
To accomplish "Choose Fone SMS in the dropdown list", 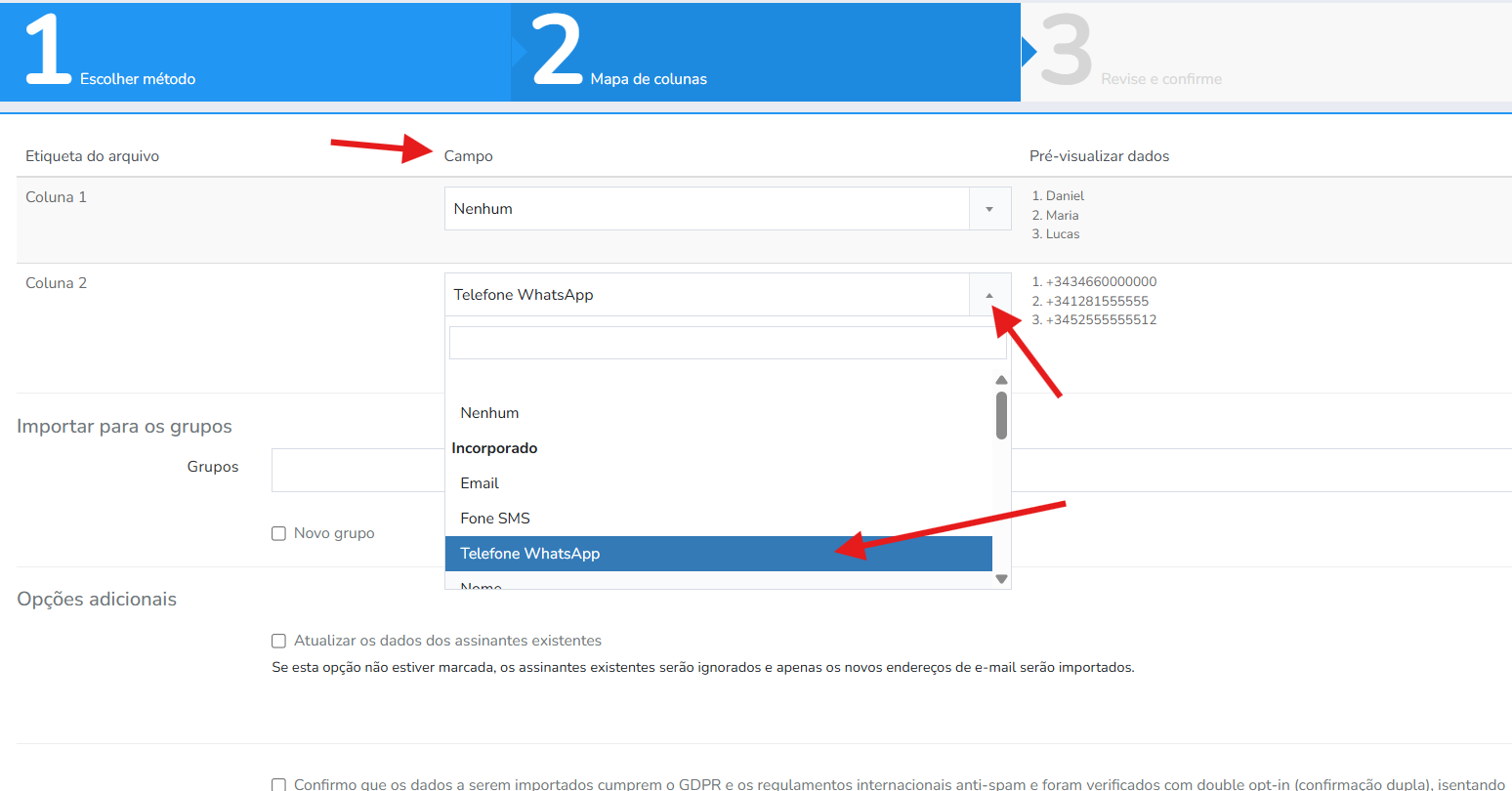I will [x=719, y=519].
